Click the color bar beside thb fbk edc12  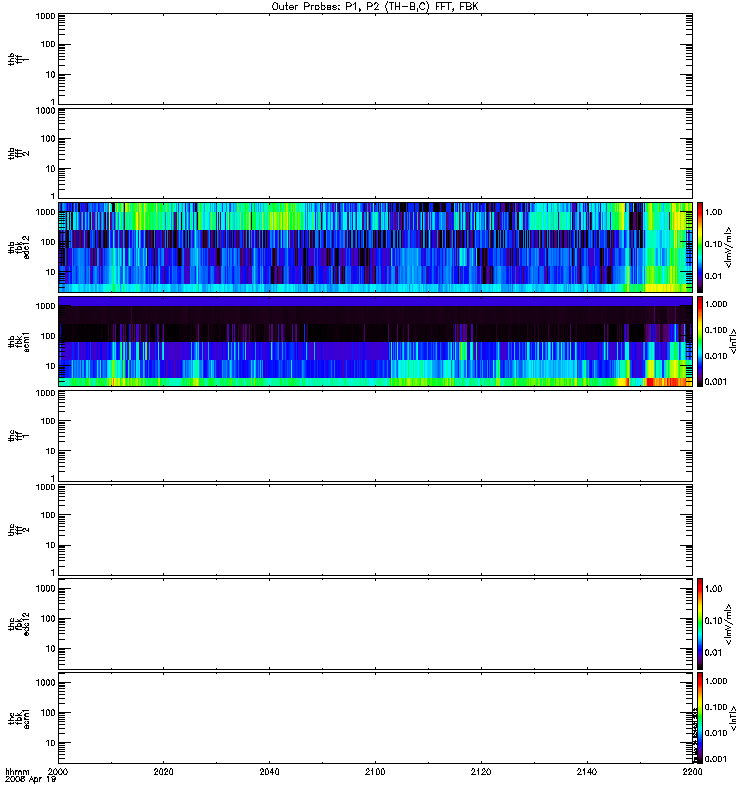click(700, 247)
